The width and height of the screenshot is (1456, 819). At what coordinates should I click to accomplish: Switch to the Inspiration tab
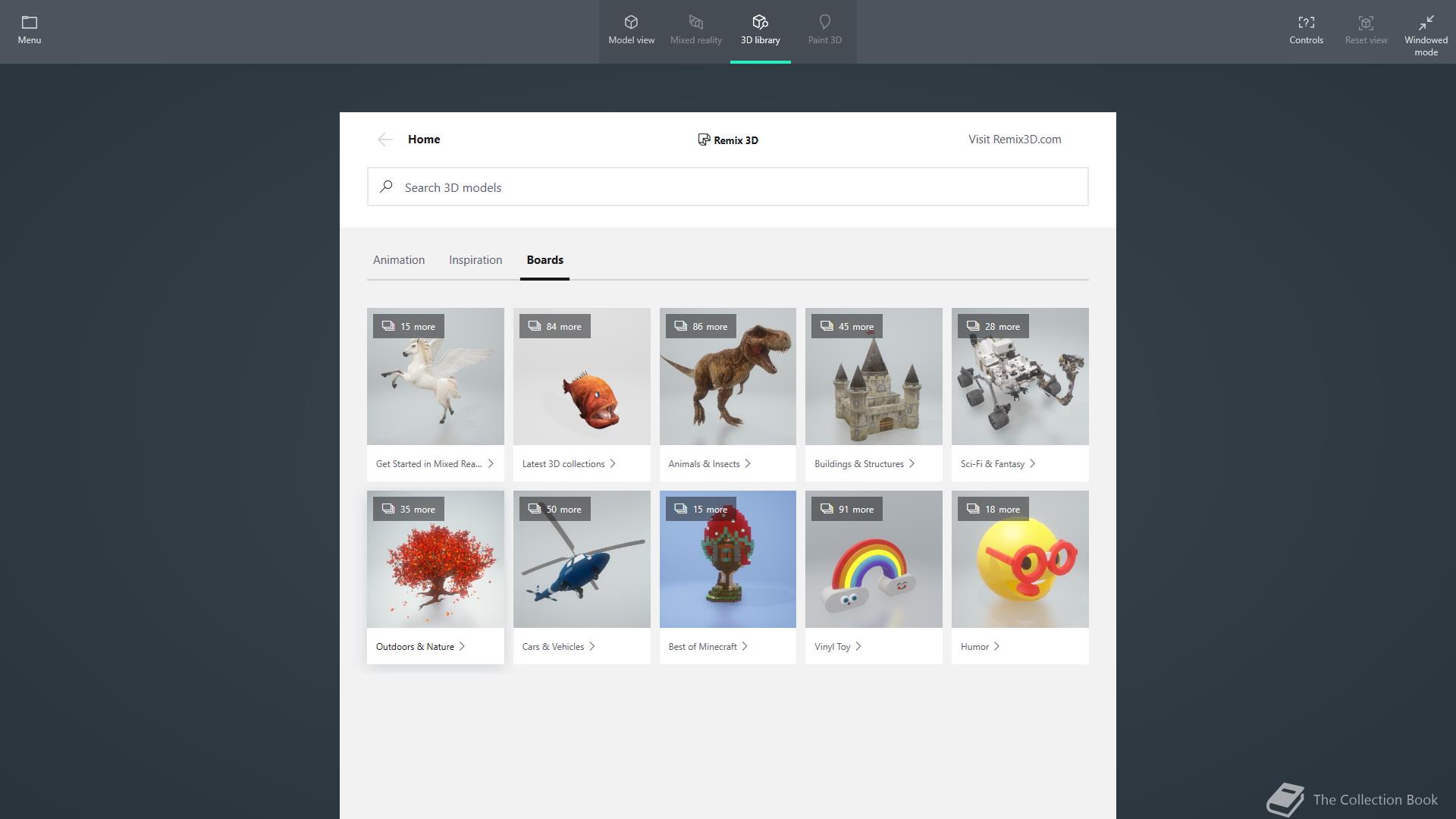(x=475, y=260)
